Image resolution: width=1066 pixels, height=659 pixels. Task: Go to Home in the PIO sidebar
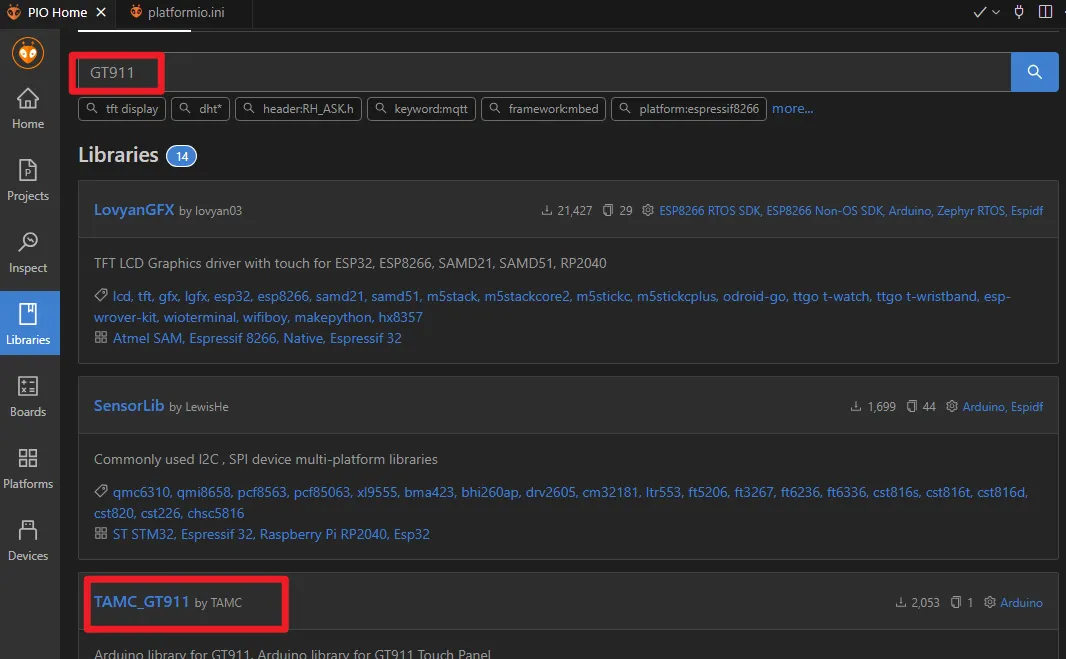[x=28, y=109]
